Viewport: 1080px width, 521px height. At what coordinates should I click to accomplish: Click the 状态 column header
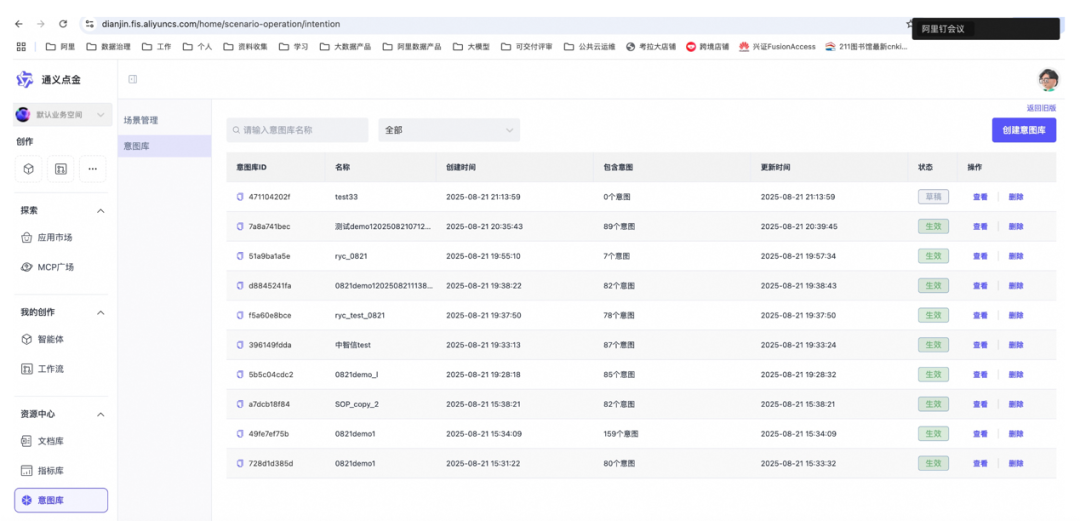925,167
